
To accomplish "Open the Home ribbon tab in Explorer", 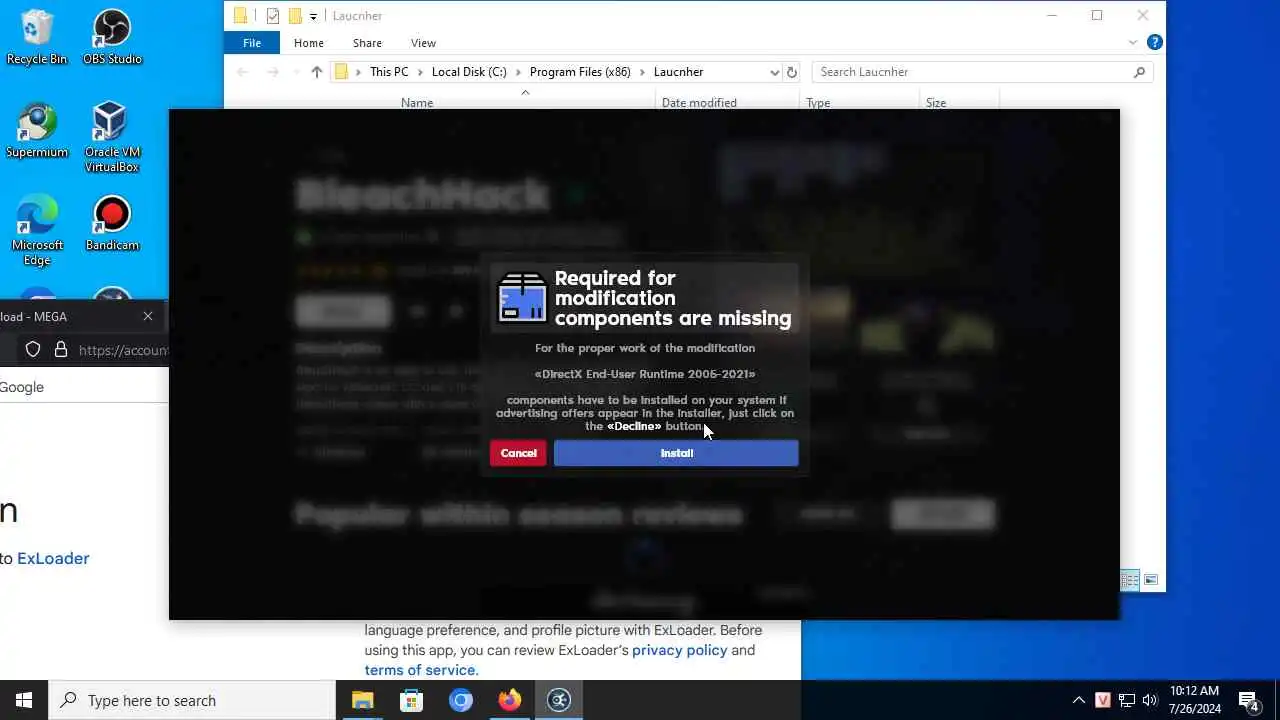I will click(308, 43).
